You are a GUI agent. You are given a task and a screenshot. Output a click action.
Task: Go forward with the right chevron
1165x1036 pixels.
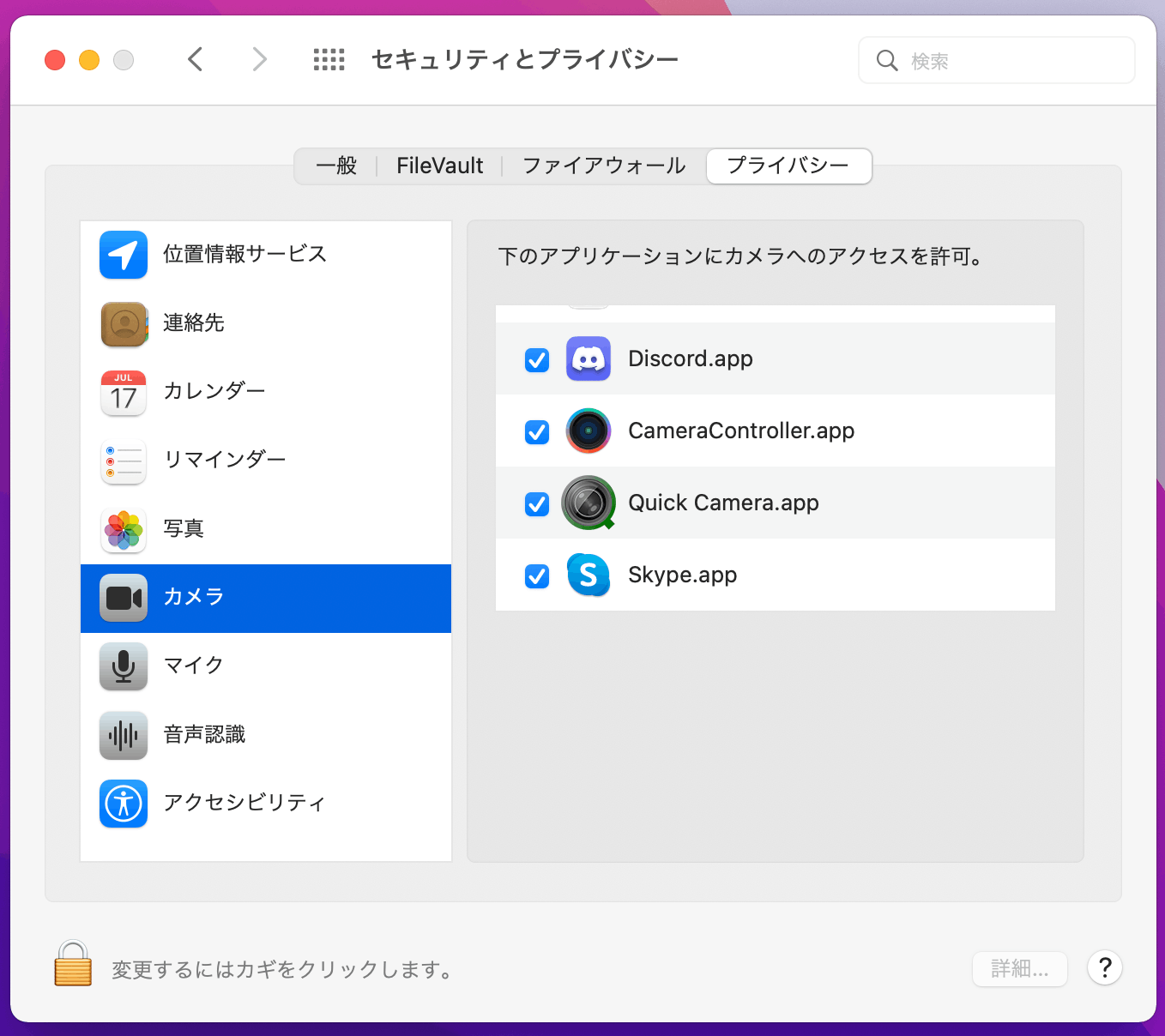point(259,59)
